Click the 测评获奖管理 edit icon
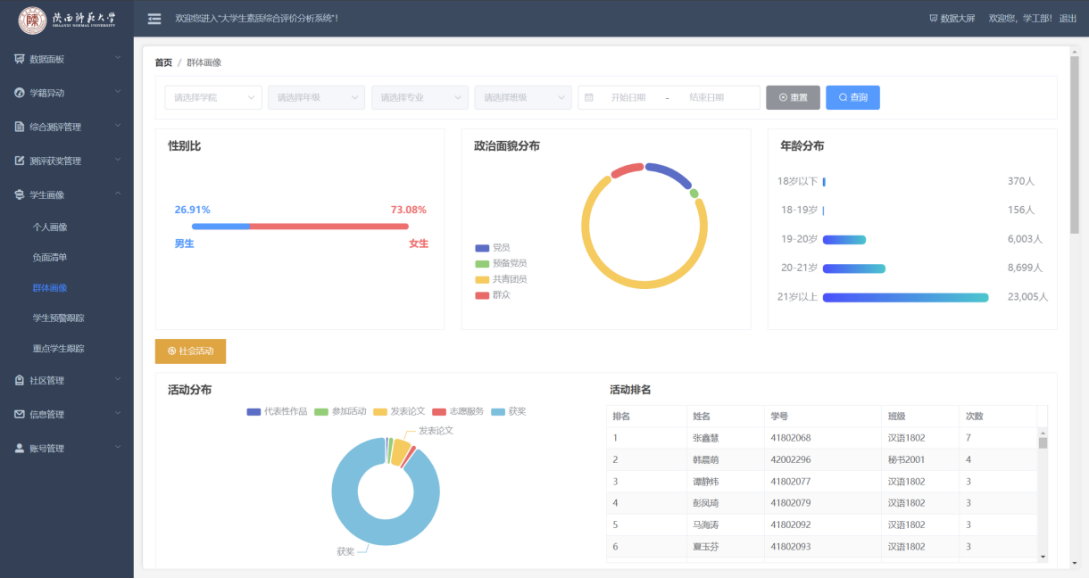Screen dimensions: 1089x579 pos(19,161)
